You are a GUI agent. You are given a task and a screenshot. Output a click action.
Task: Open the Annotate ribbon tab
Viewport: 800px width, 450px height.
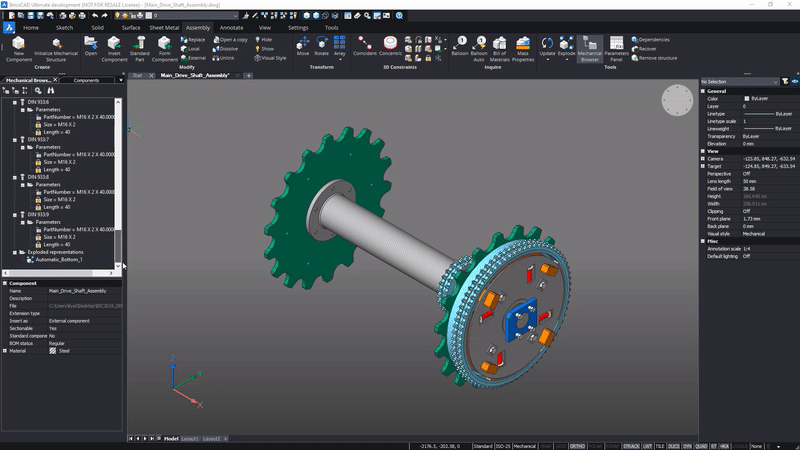pos(231,28)
